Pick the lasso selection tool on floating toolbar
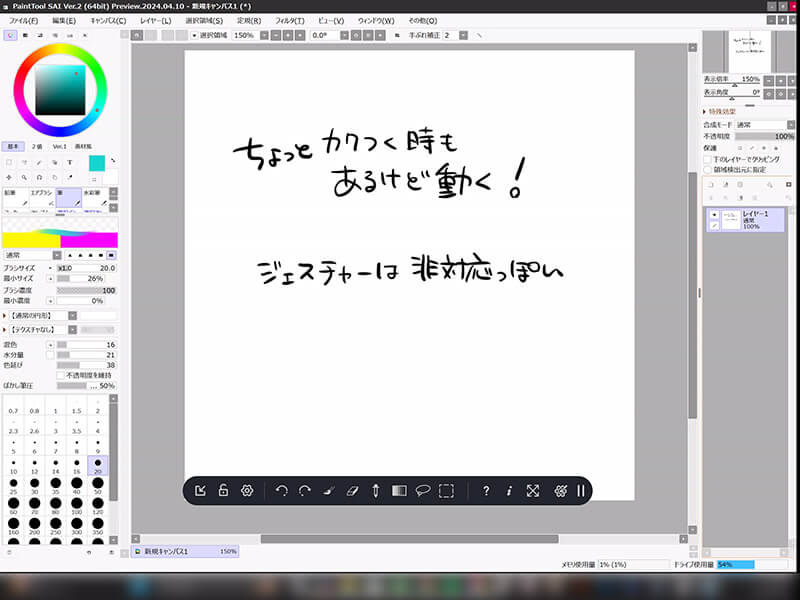This screenshot has width=800, height=600. [422, 490]
